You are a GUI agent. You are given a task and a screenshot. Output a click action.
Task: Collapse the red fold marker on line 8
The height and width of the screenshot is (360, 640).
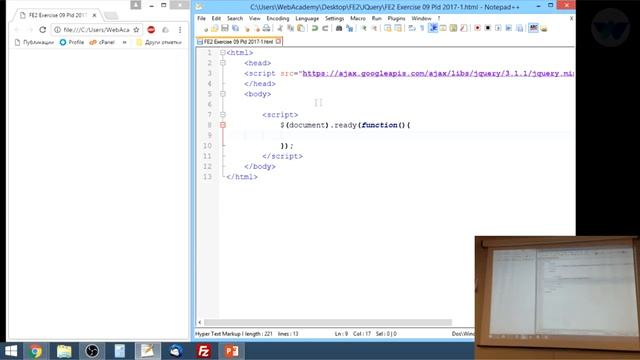(x=223, y=125)
